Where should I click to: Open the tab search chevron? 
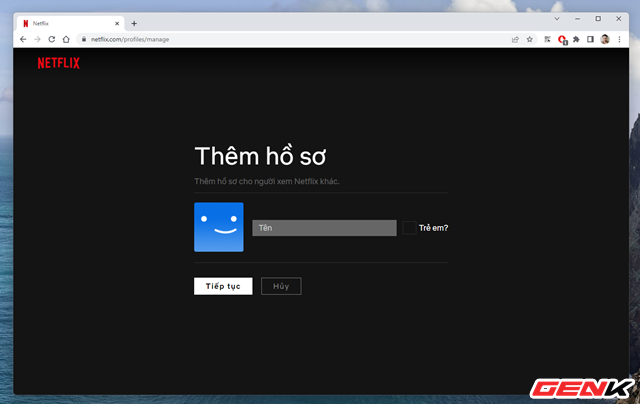[x=557, y=19]
